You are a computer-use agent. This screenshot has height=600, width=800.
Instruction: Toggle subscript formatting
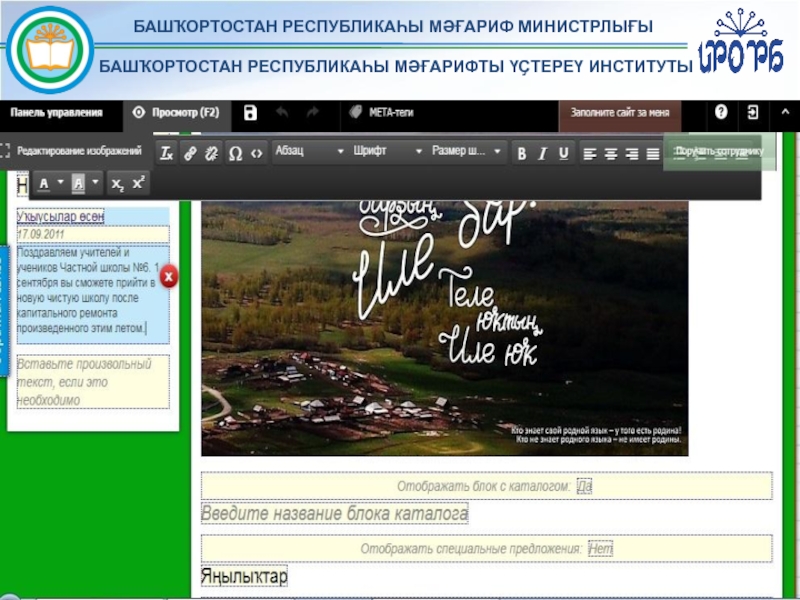point(117,184)
